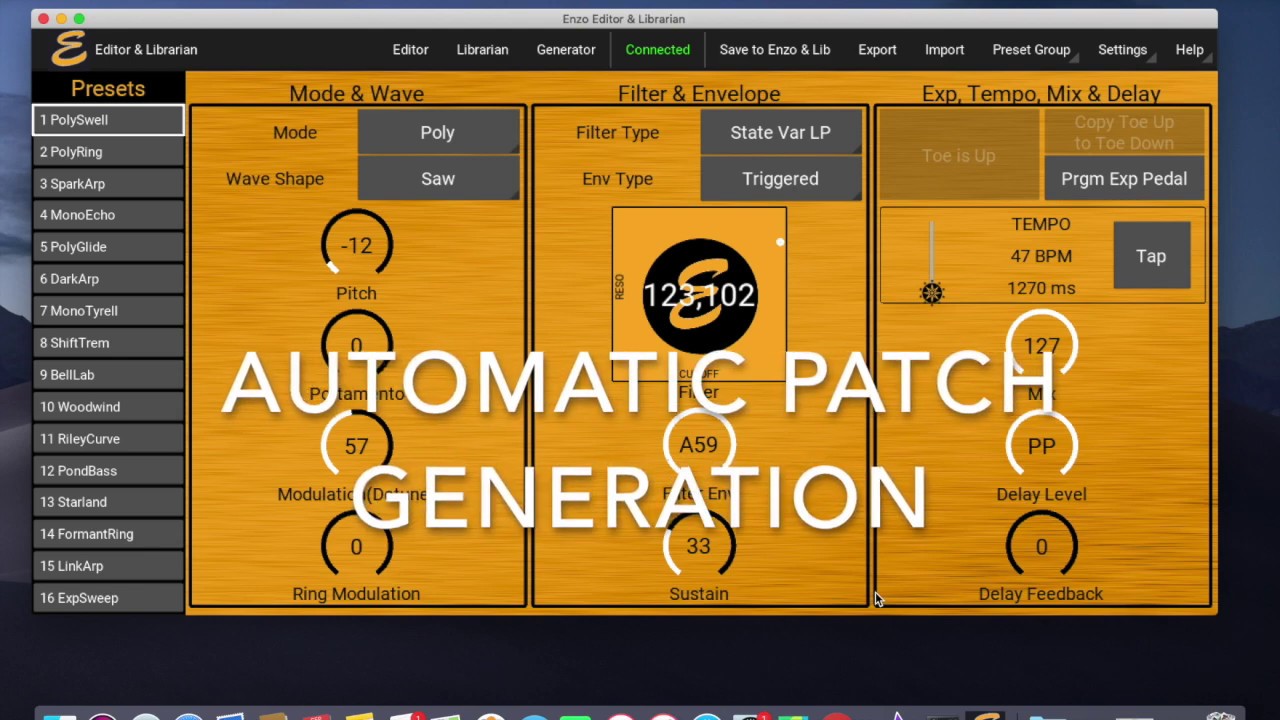Click the Delay Level knob showing PP
This screenshot has width=1280, height=720.
click(1041, 446)
